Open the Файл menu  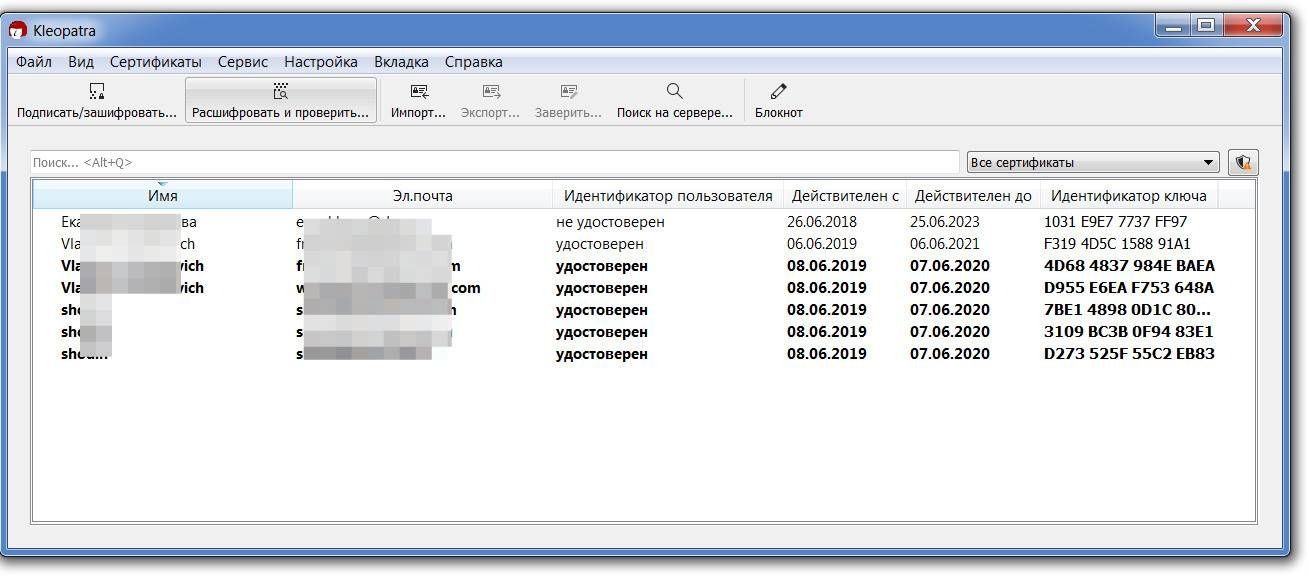[34, 62]
